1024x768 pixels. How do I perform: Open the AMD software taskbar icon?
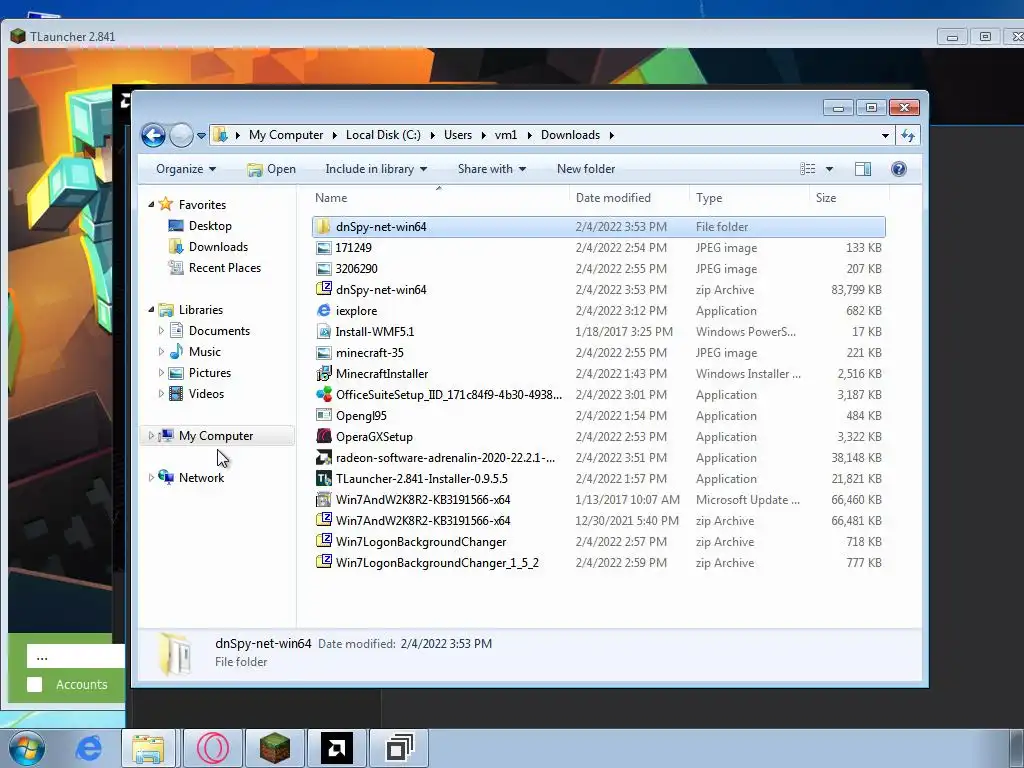336,748
